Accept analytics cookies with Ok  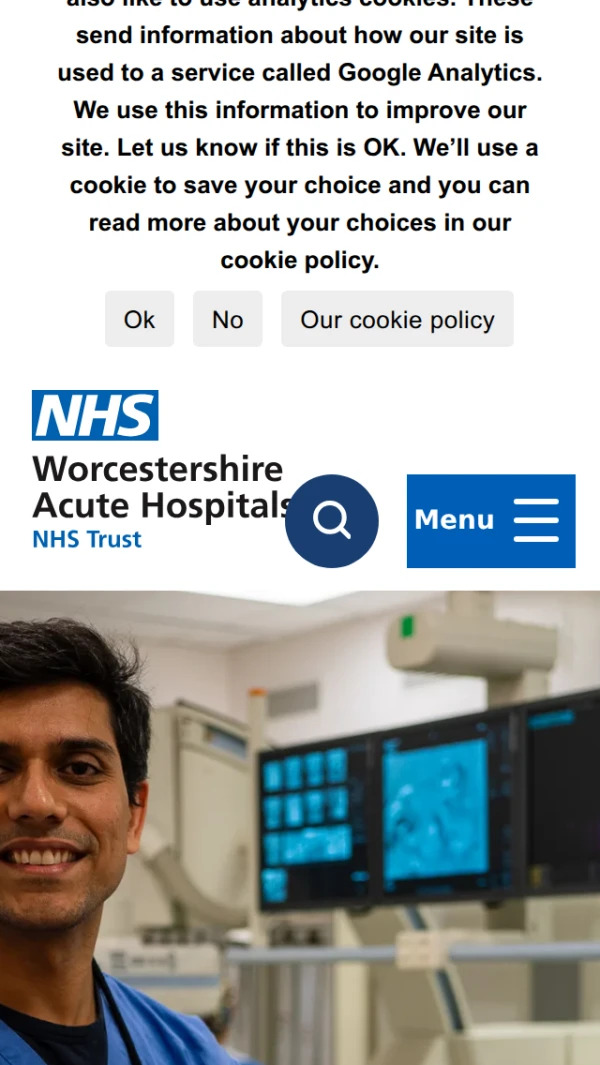pos(139,319)
